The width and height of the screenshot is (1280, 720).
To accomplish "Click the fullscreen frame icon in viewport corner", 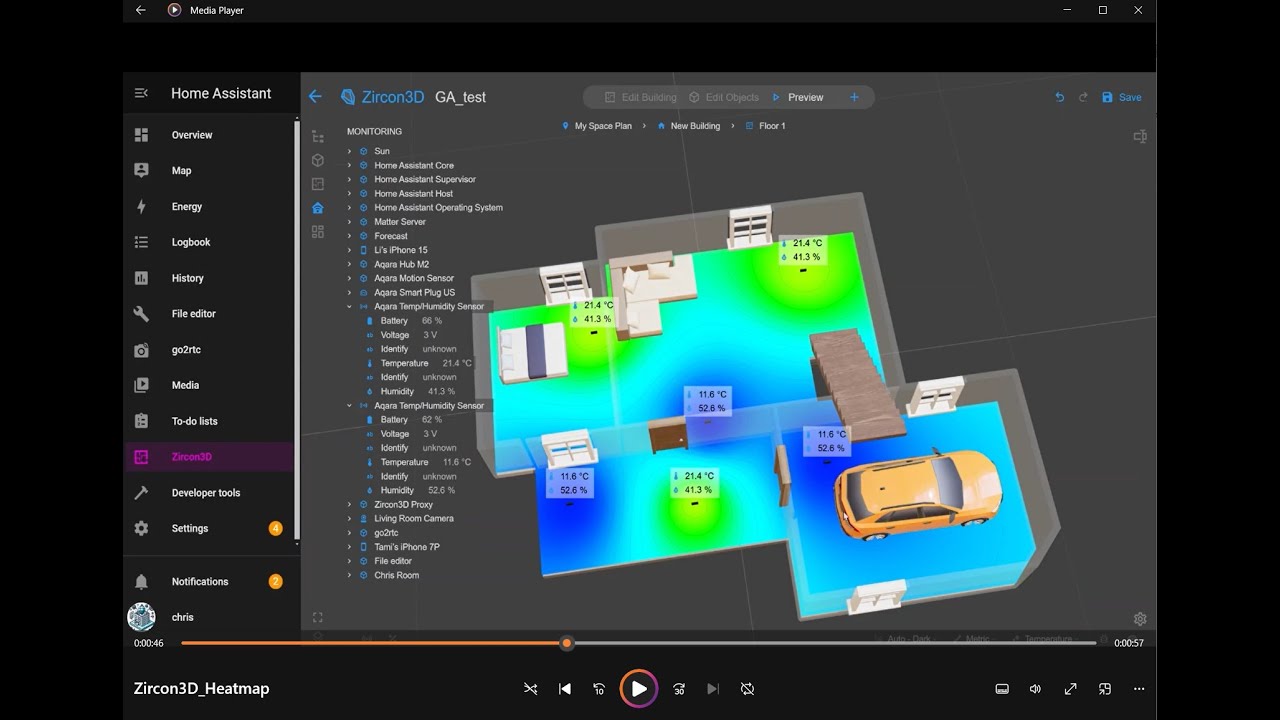I will pyautogui.click(x=318, y=617).
